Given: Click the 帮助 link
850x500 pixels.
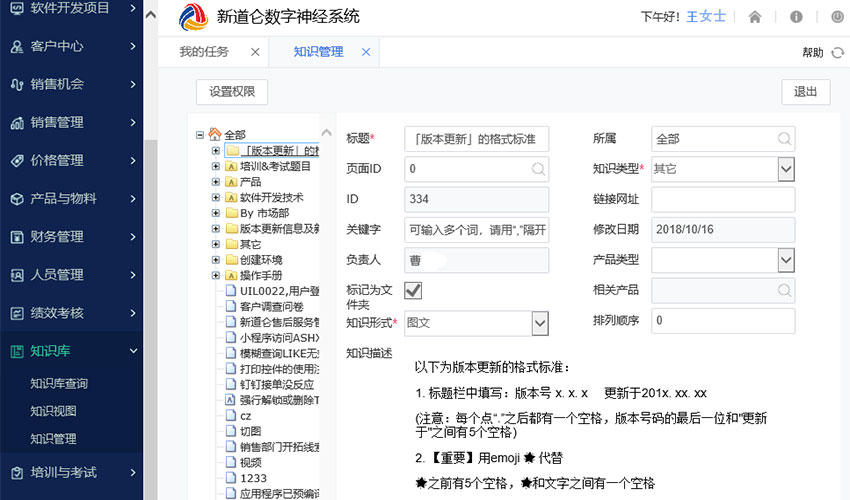Looking at the screenshot, I should point(813,53).
